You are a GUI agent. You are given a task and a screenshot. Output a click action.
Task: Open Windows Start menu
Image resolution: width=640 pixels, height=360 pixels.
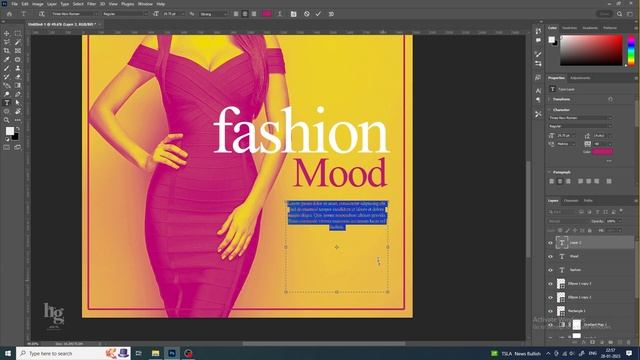8,353
